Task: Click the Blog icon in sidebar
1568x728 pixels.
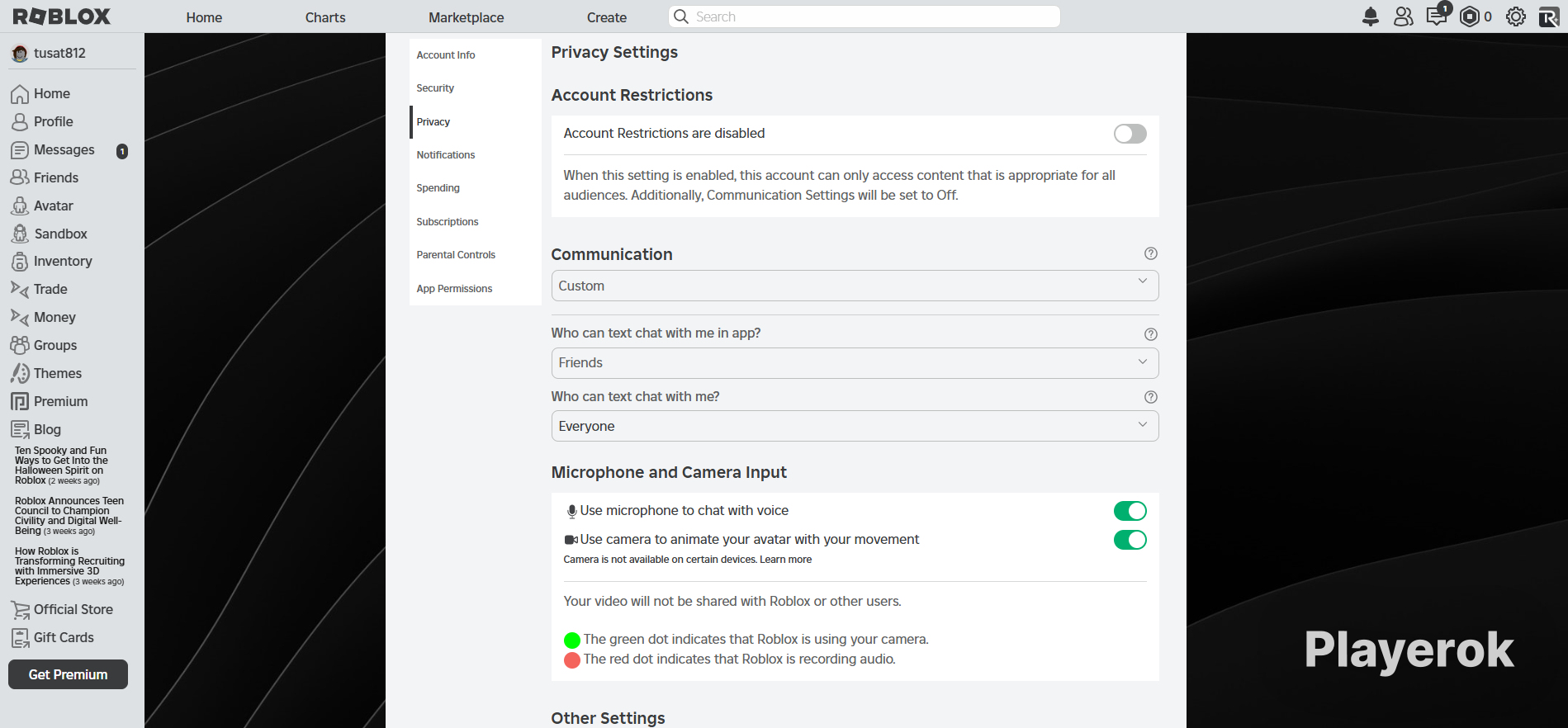Action: pos(20,430)
